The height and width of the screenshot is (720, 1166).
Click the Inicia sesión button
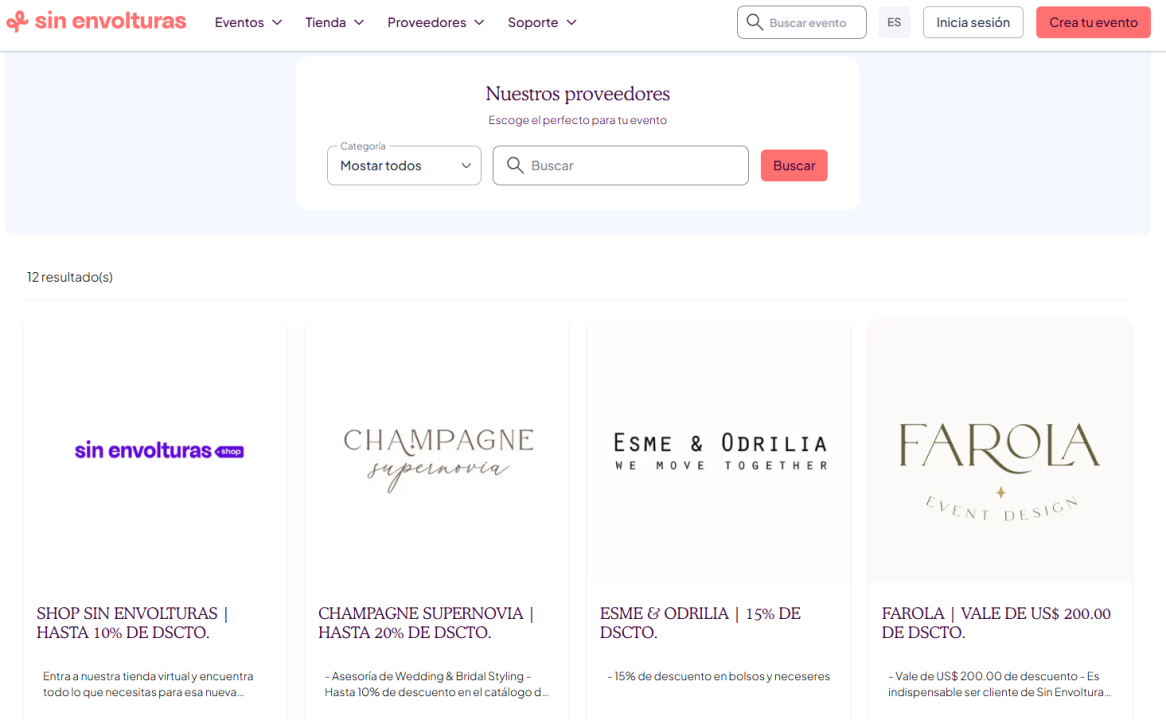(973, 22)
